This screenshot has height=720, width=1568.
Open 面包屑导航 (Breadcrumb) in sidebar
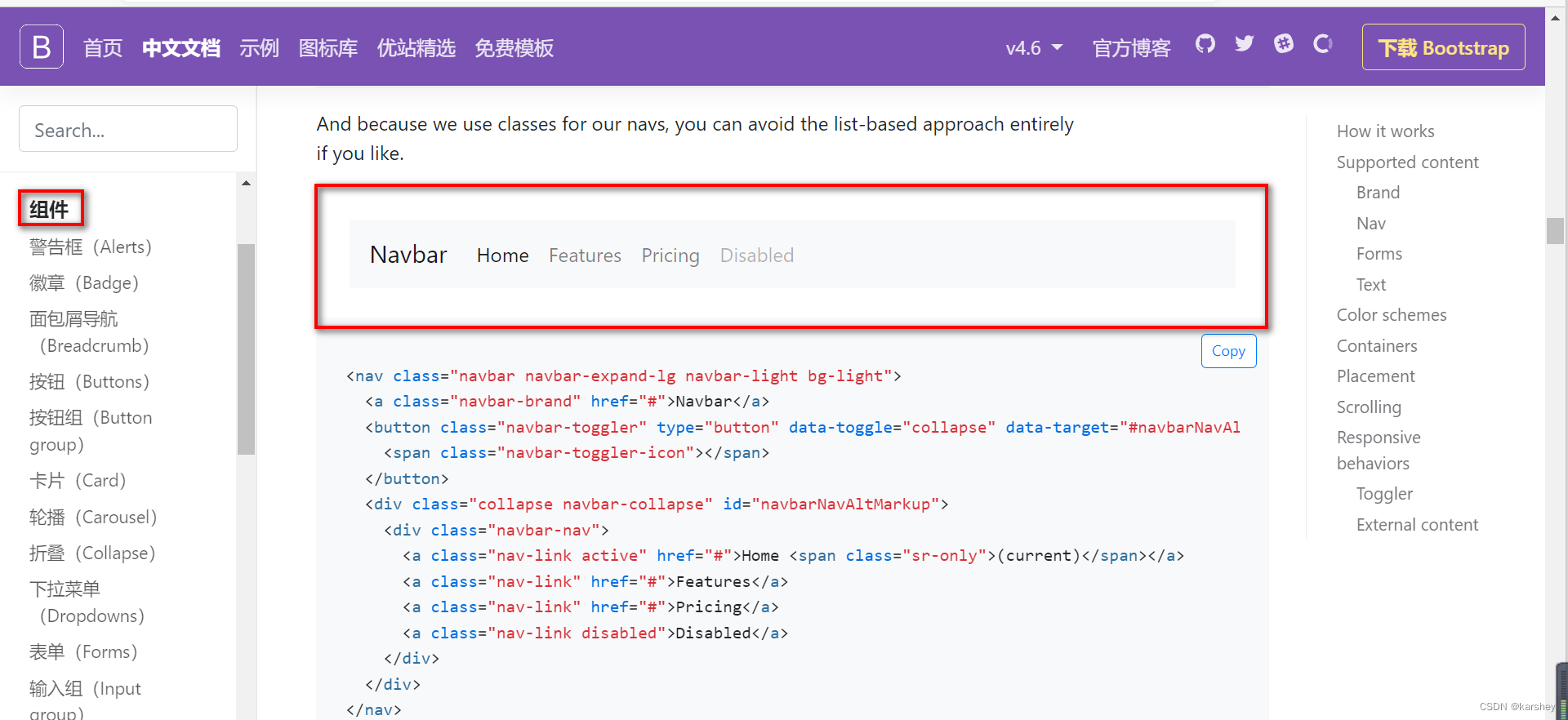point(89,332)
